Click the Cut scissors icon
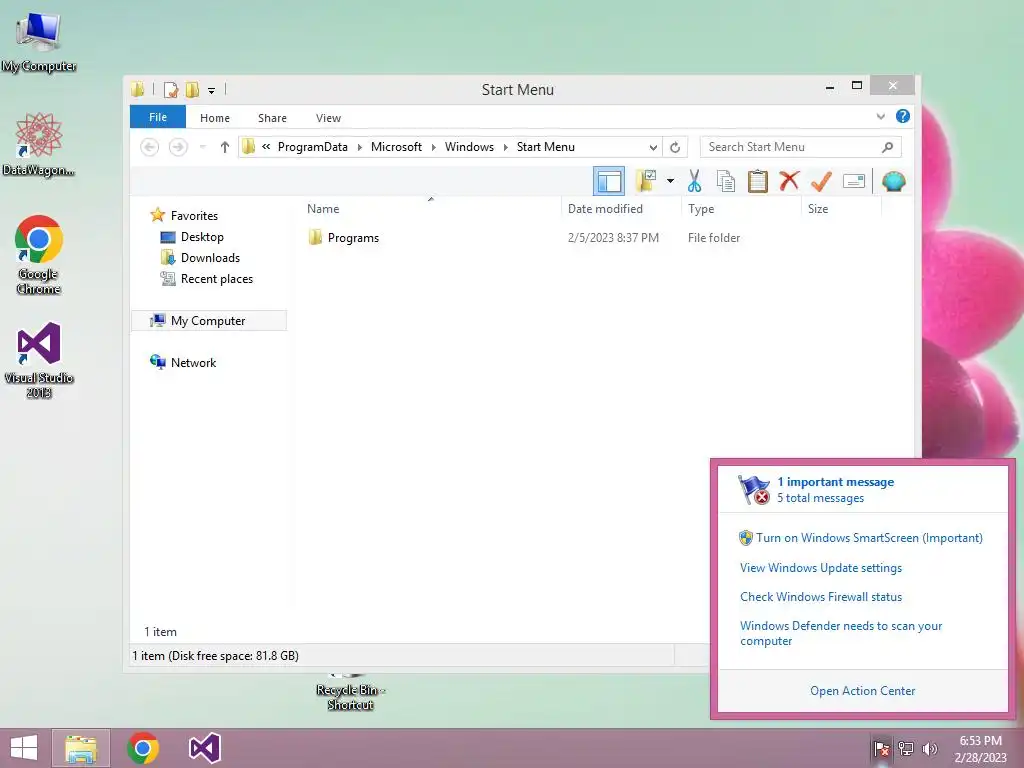The width and height of the screenshot is (1024, 768). [x=694, y=181]
